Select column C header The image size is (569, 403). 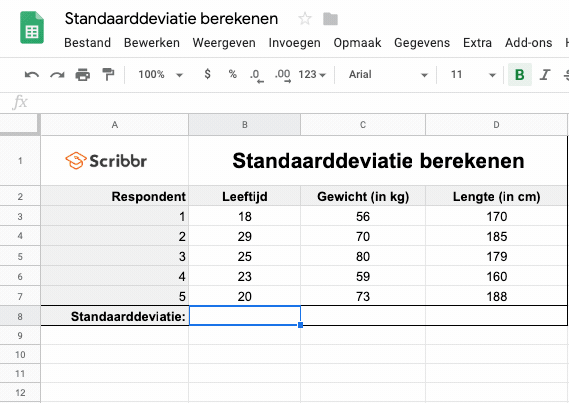[363, 125]
